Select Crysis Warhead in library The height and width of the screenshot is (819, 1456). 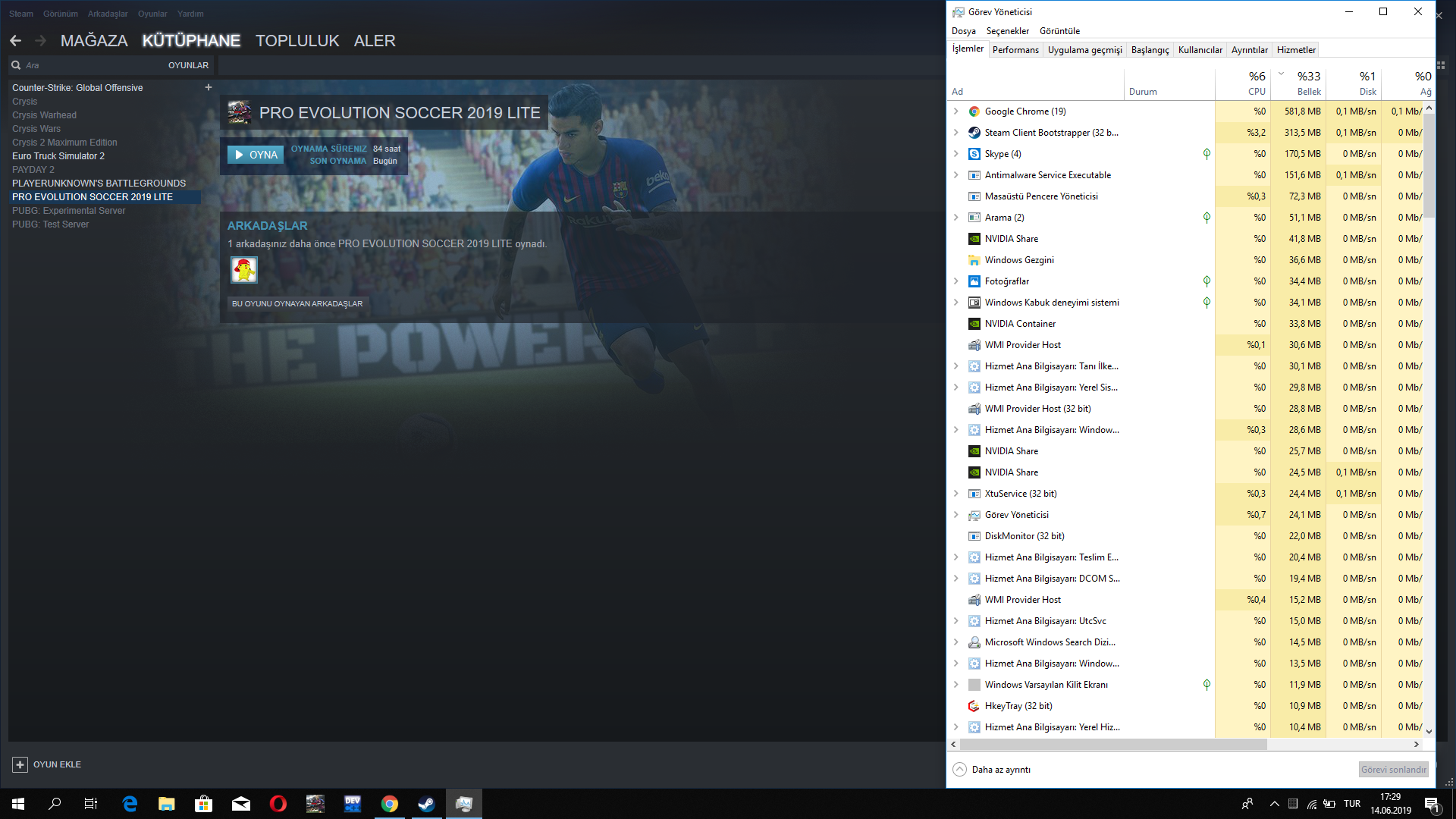click(x=44, y=115)
